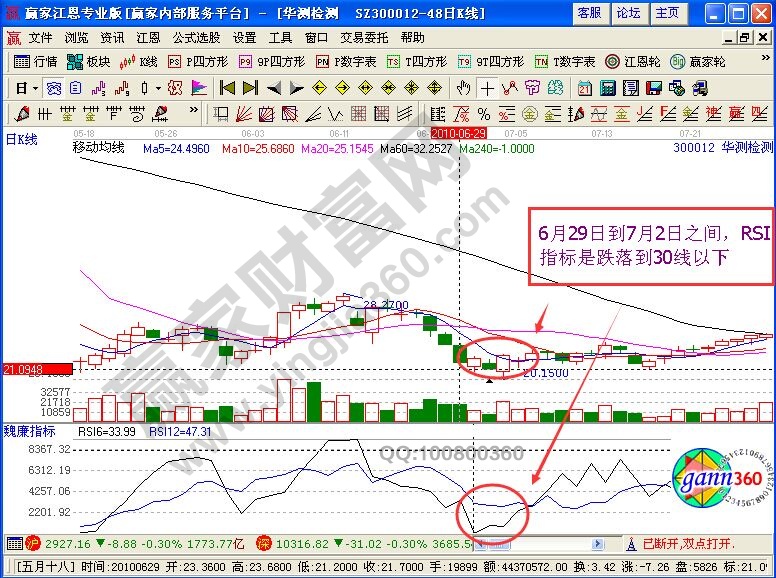776x578 pixels.
Task: Open the 公式选股 menu
Action: click(x=196, y=37)
